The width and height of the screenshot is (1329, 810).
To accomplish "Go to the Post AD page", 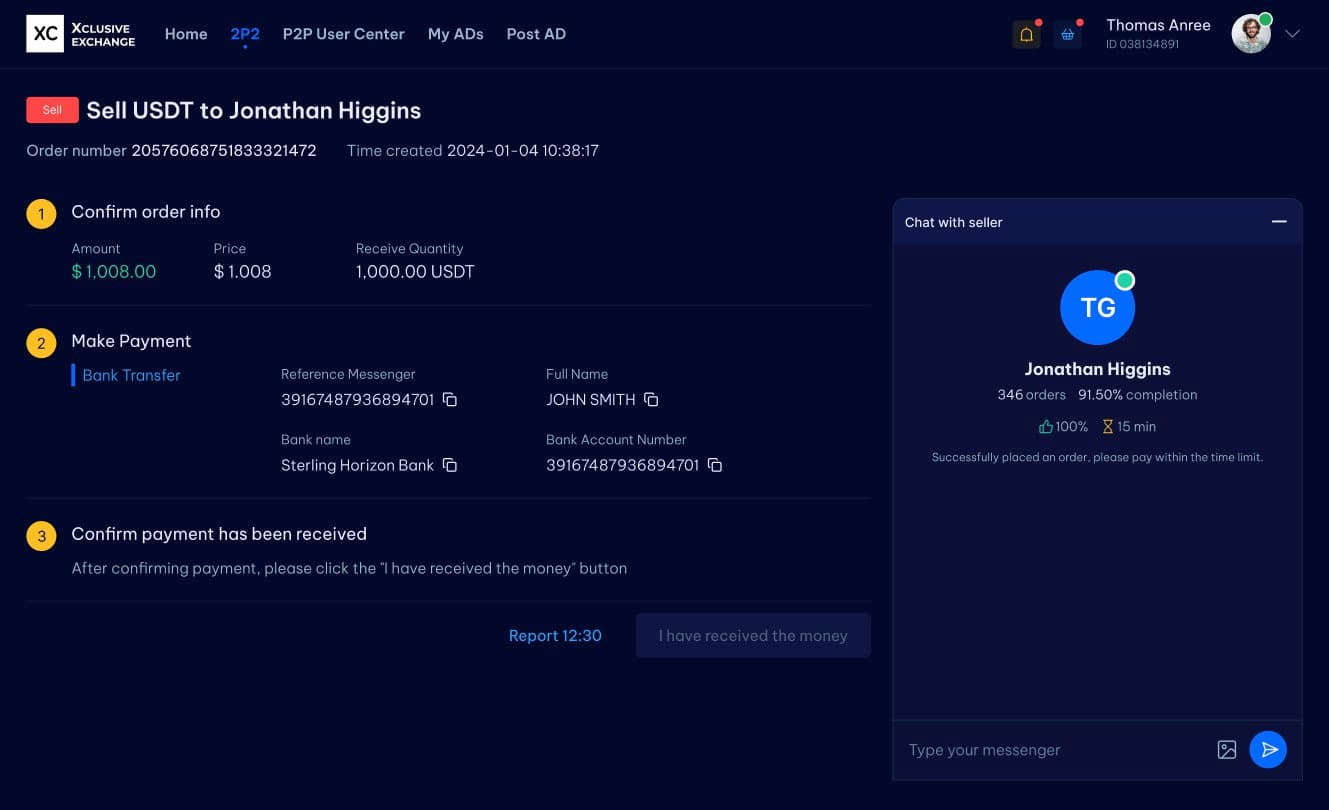I will click(x=536, y=33).
